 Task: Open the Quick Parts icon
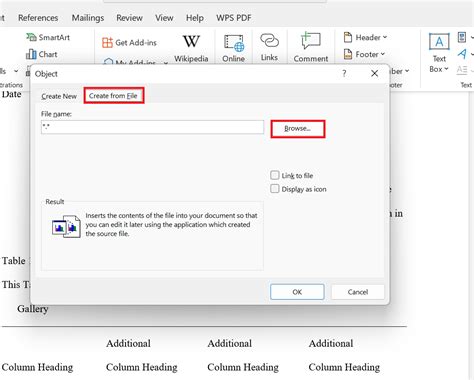coord(462,37)
